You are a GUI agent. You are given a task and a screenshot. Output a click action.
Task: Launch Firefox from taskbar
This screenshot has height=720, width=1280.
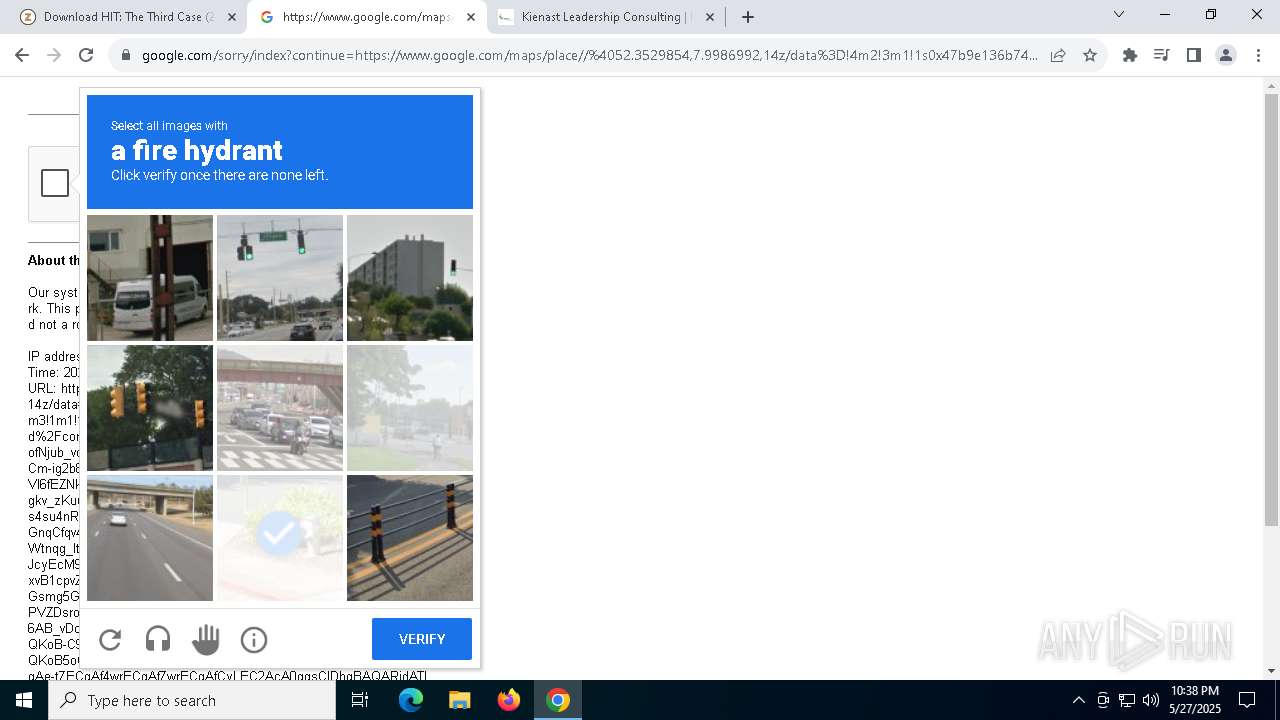(x=509, y=700)
